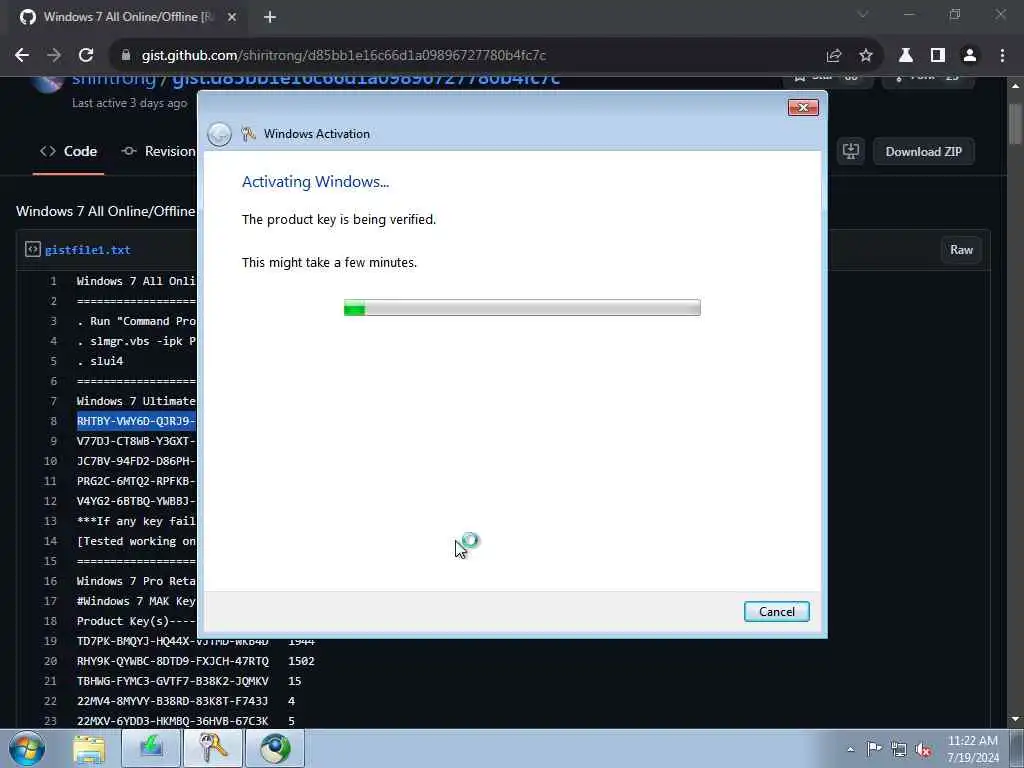1024x768 pixels.
Task: Show hidden tray icons arrow
Action: tap(850, 750)
